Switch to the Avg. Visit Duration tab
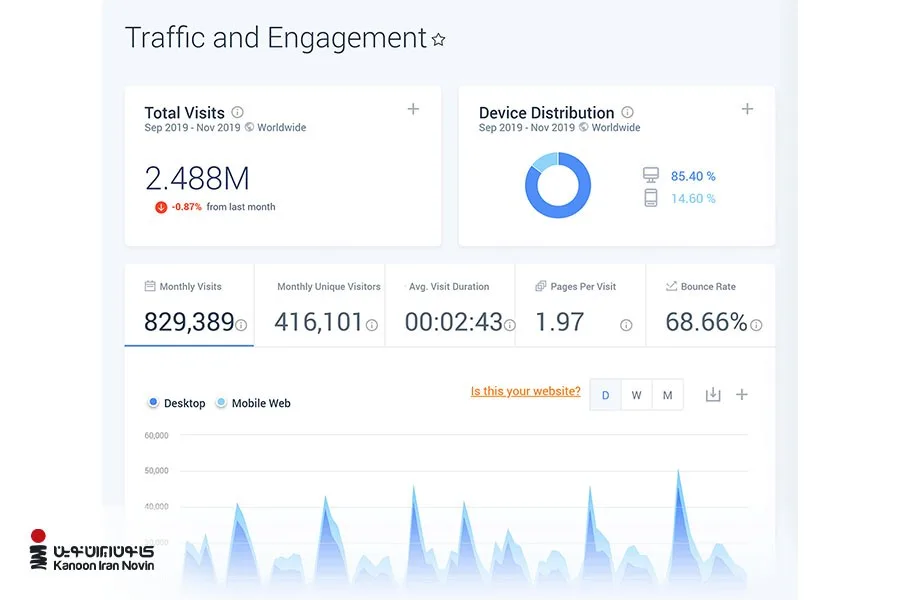The image size is (900, 600). coord(450,305)
